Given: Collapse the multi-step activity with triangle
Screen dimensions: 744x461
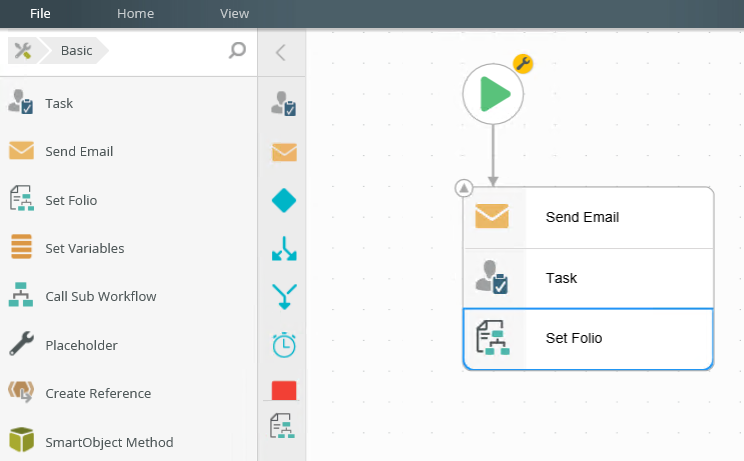Looking at the screenshot, I should pyautogui.click(x=464, y=188).
